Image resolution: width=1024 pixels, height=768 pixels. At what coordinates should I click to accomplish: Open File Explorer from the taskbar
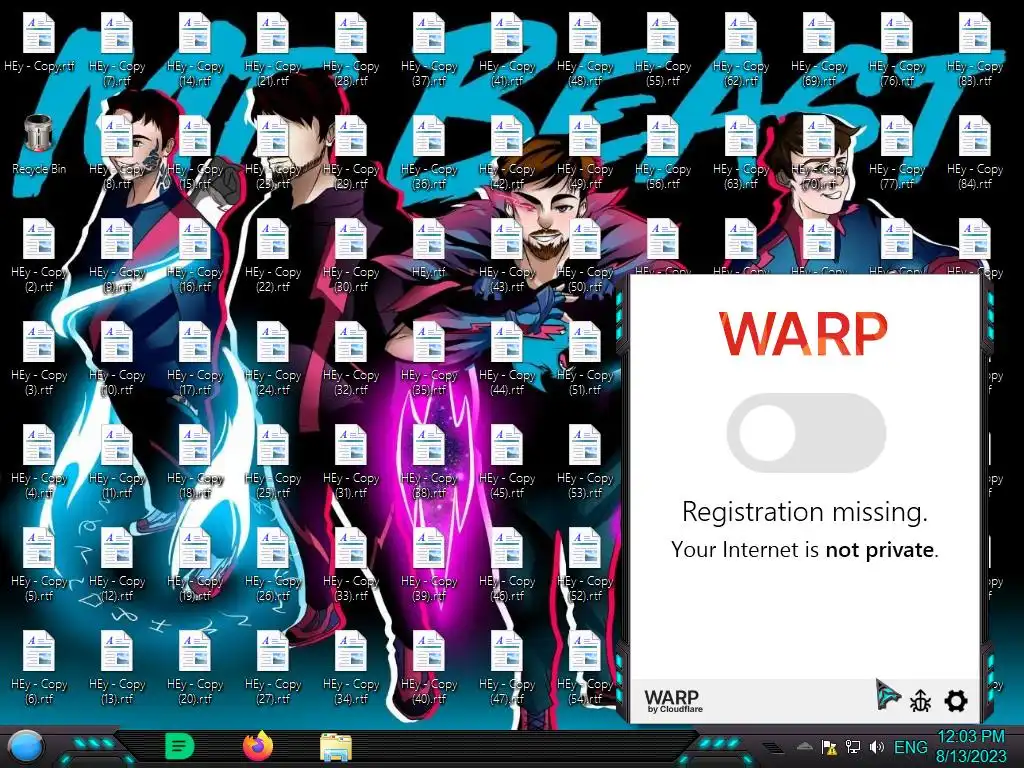336,747
